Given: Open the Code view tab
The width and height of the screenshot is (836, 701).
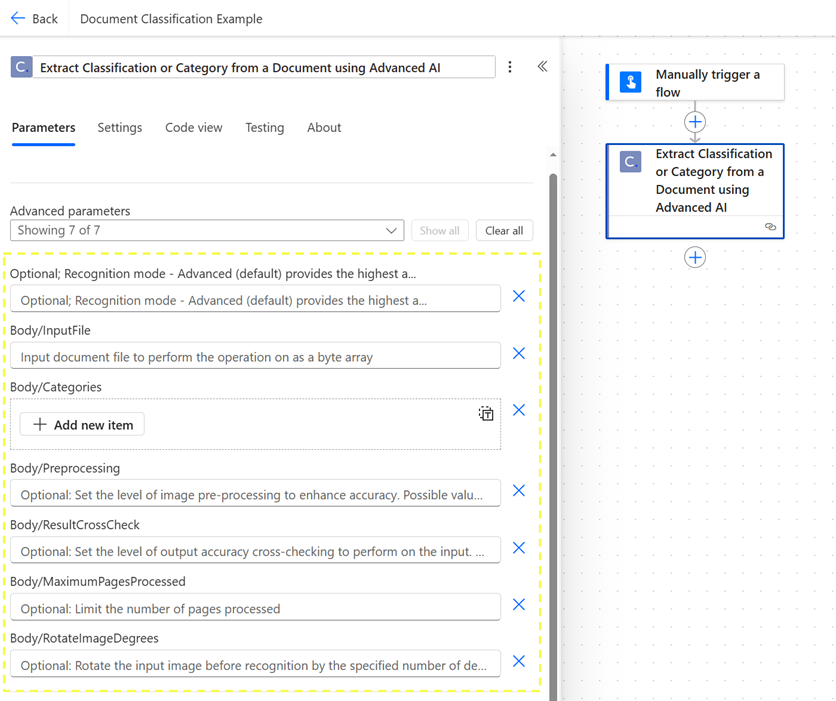Looking at the screenshot, I should (x=193, y=127).
